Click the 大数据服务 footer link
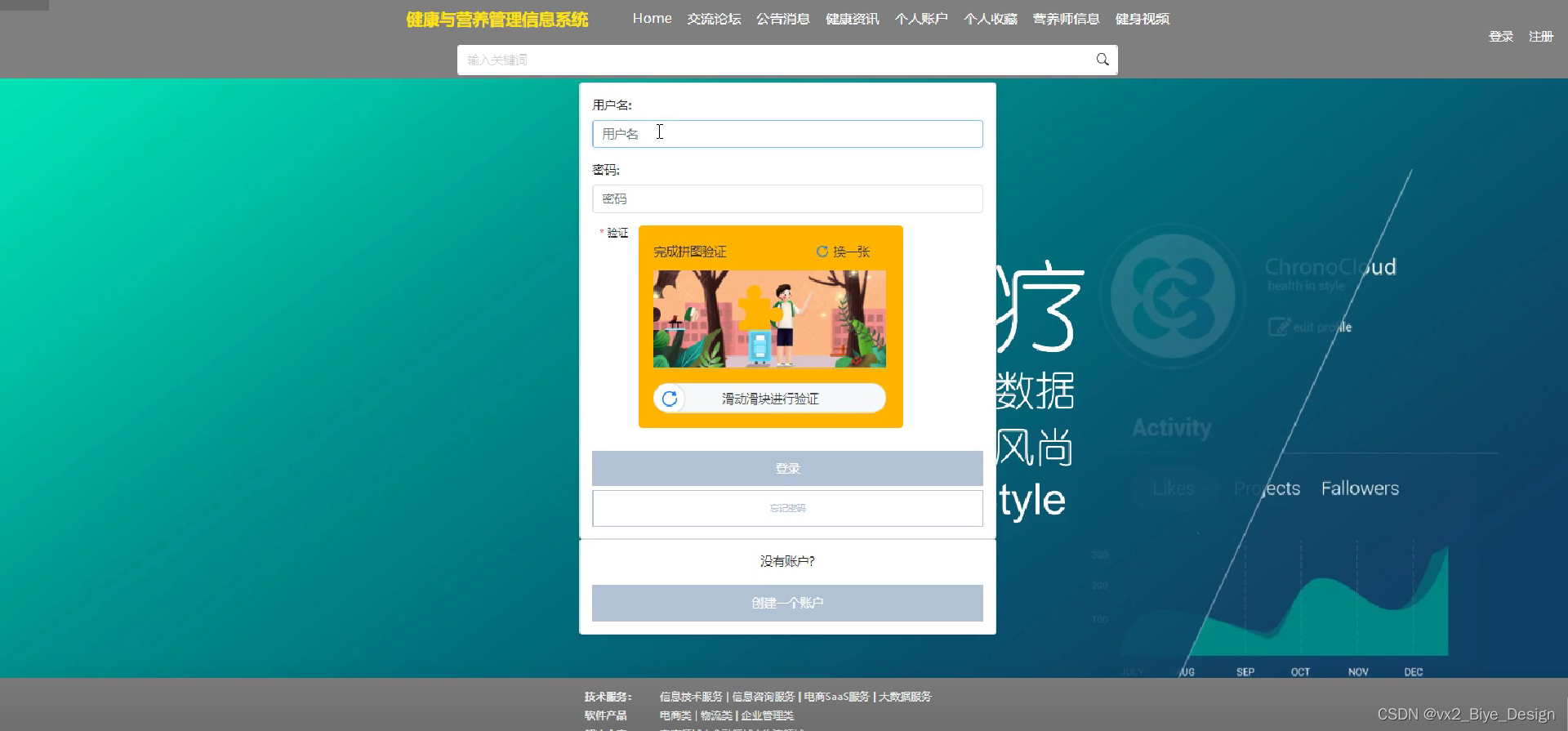Viewport: 1568px width, 731px height. [905, 697]
